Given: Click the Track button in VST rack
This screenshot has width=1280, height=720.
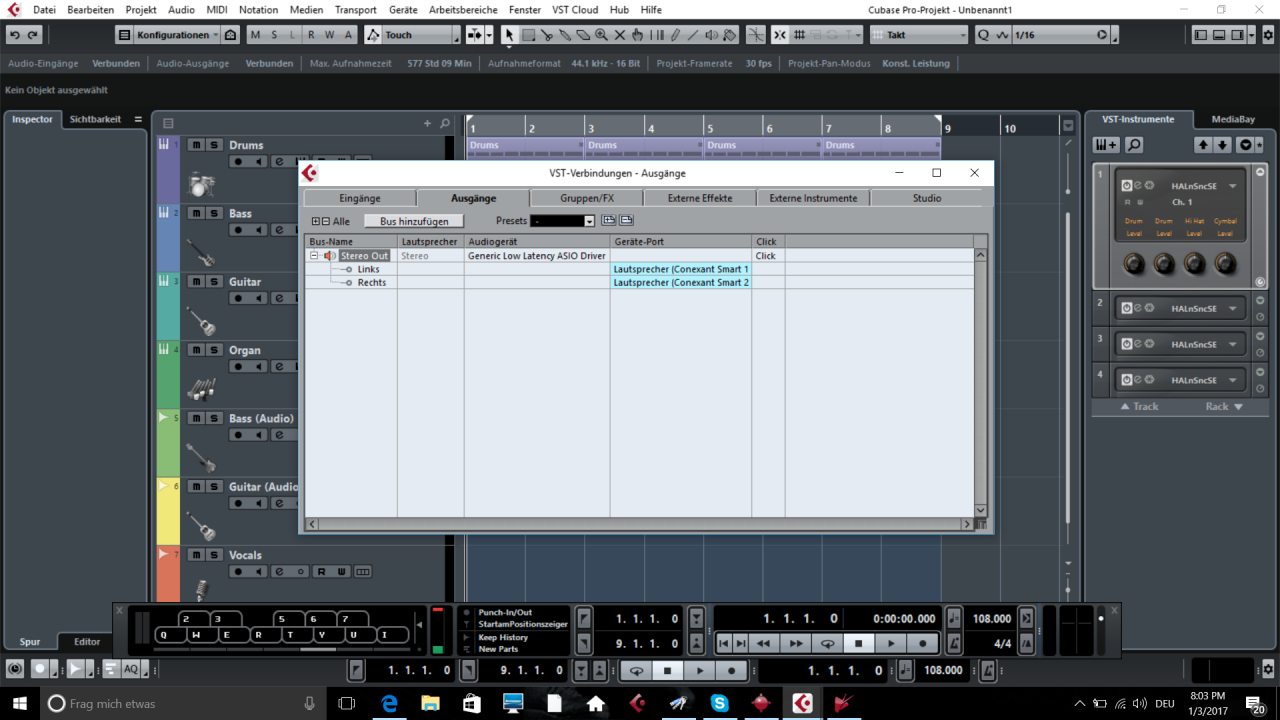Looking at the screenshot, I should pos(1139,407).
